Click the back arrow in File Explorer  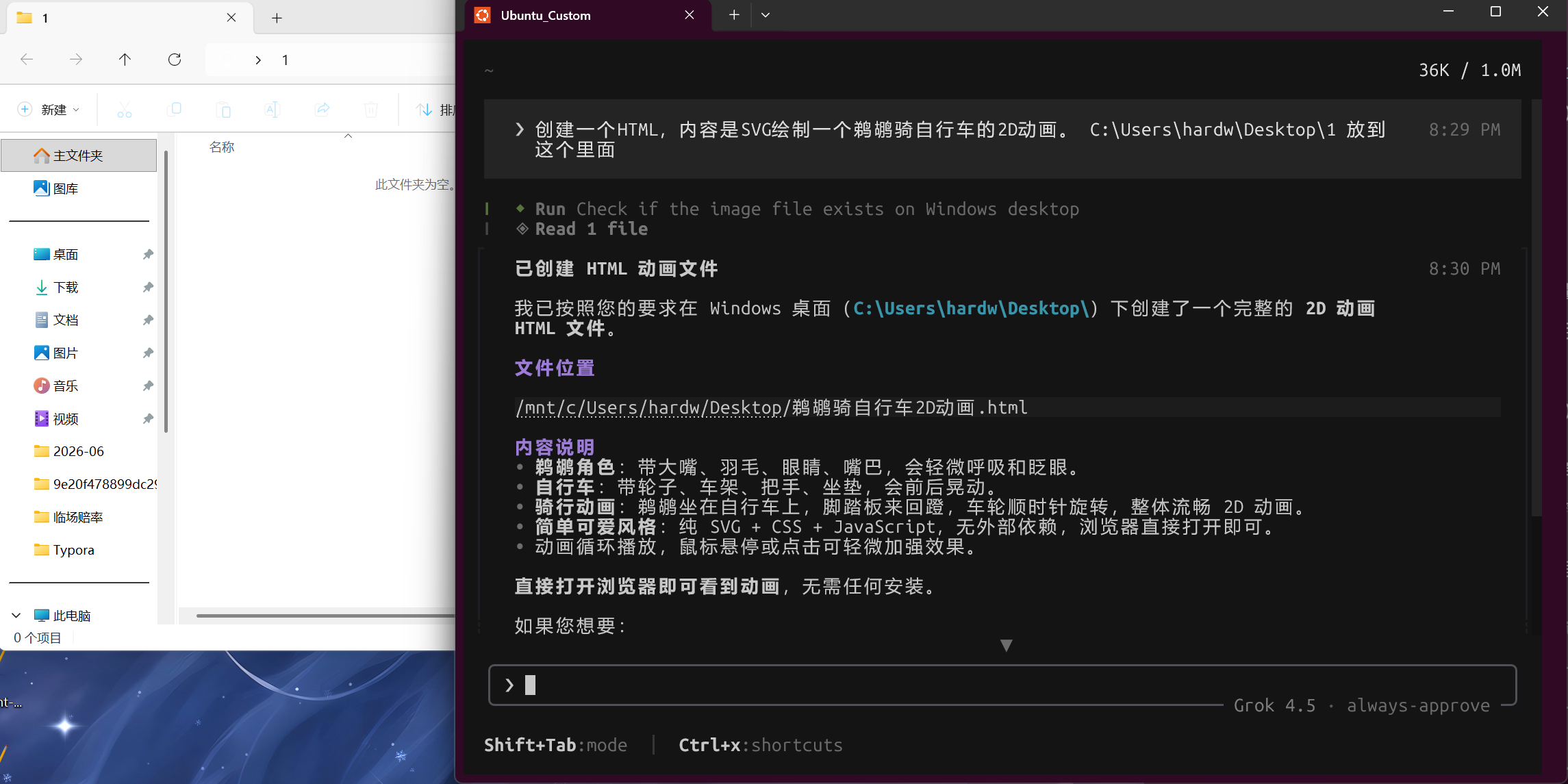(27, 60)
